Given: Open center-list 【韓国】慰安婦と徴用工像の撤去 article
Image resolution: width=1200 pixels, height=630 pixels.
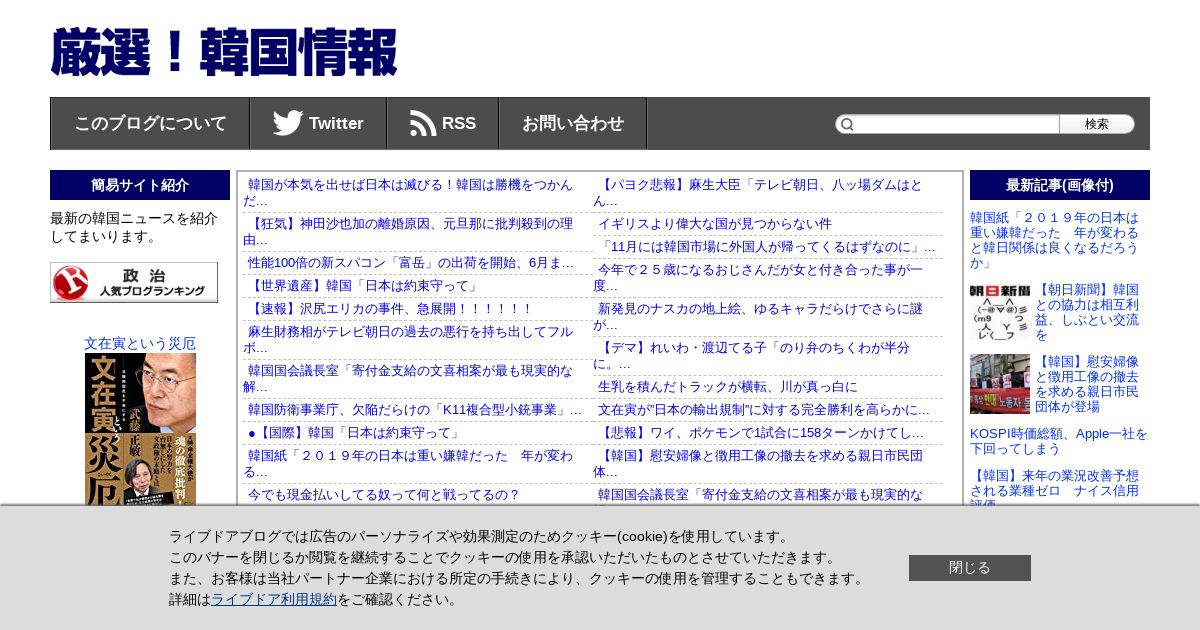Looking at the screenshot, I should 760,463.
